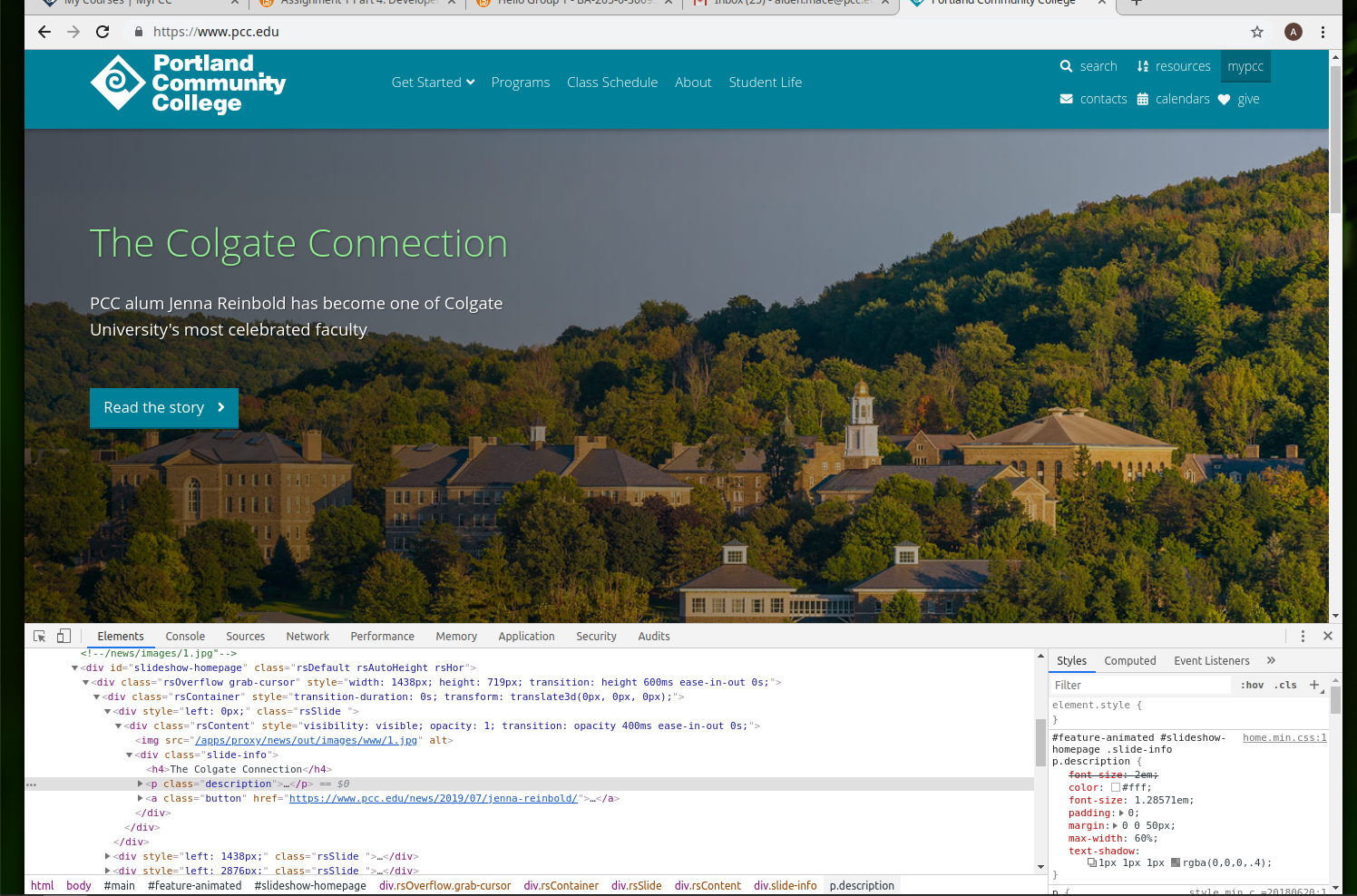Screen dimensions: 1357x896
Task: Open the Student Life link
Action: click(x=766, y=83)
